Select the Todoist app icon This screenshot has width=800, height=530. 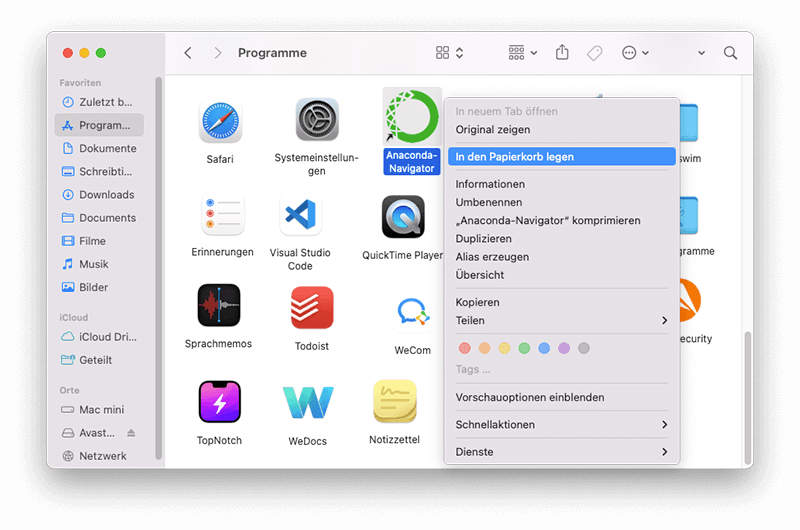[312, 307]
